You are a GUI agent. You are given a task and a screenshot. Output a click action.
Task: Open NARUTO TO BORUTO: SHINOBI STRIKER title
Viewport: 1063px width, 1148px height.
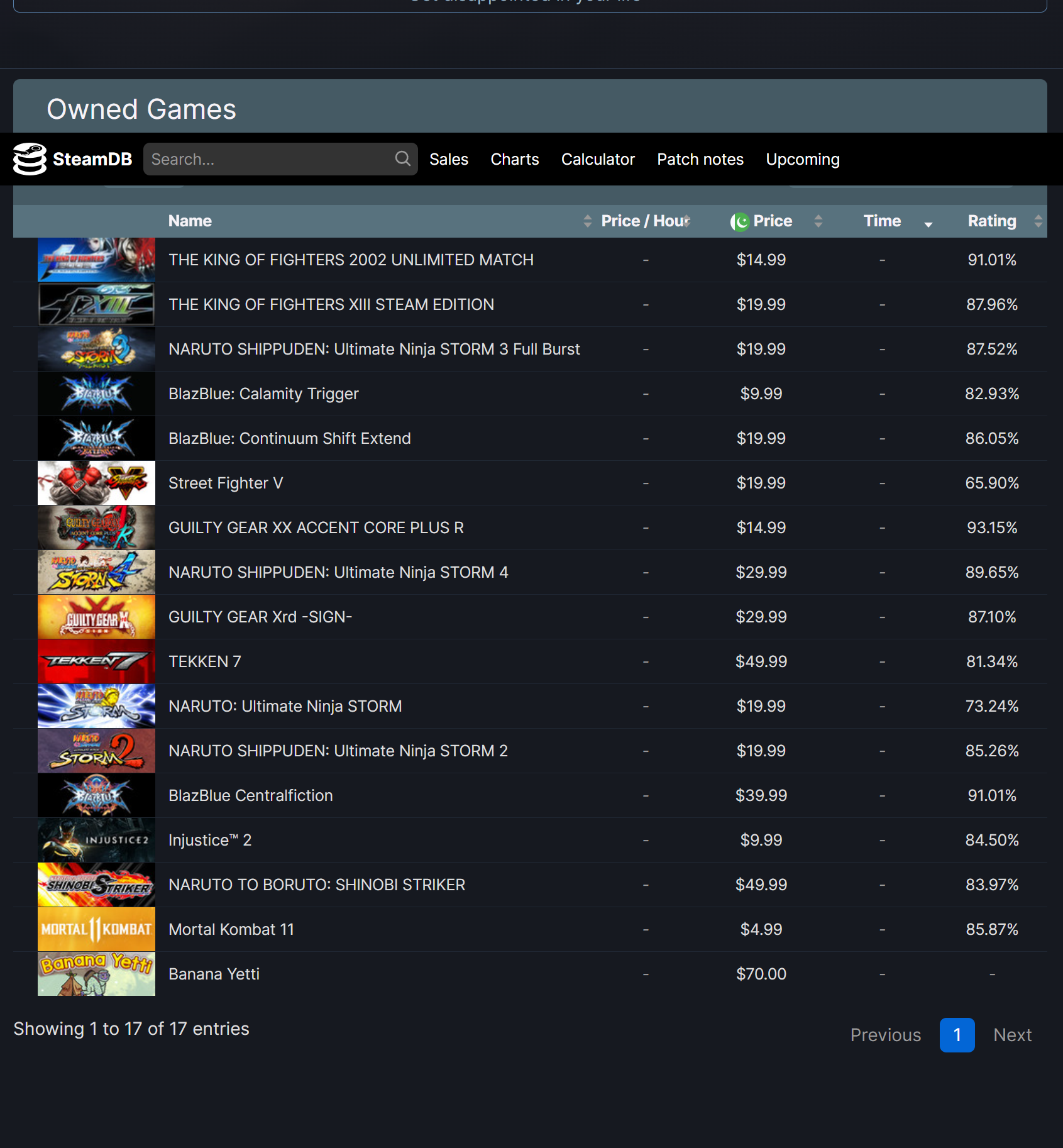[317, 885]
